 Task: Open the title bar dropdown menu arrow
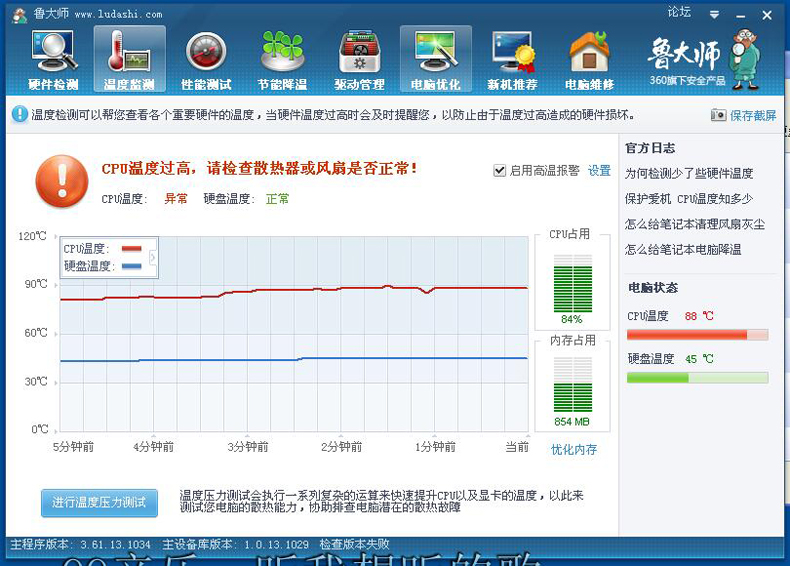coord(714,15)
